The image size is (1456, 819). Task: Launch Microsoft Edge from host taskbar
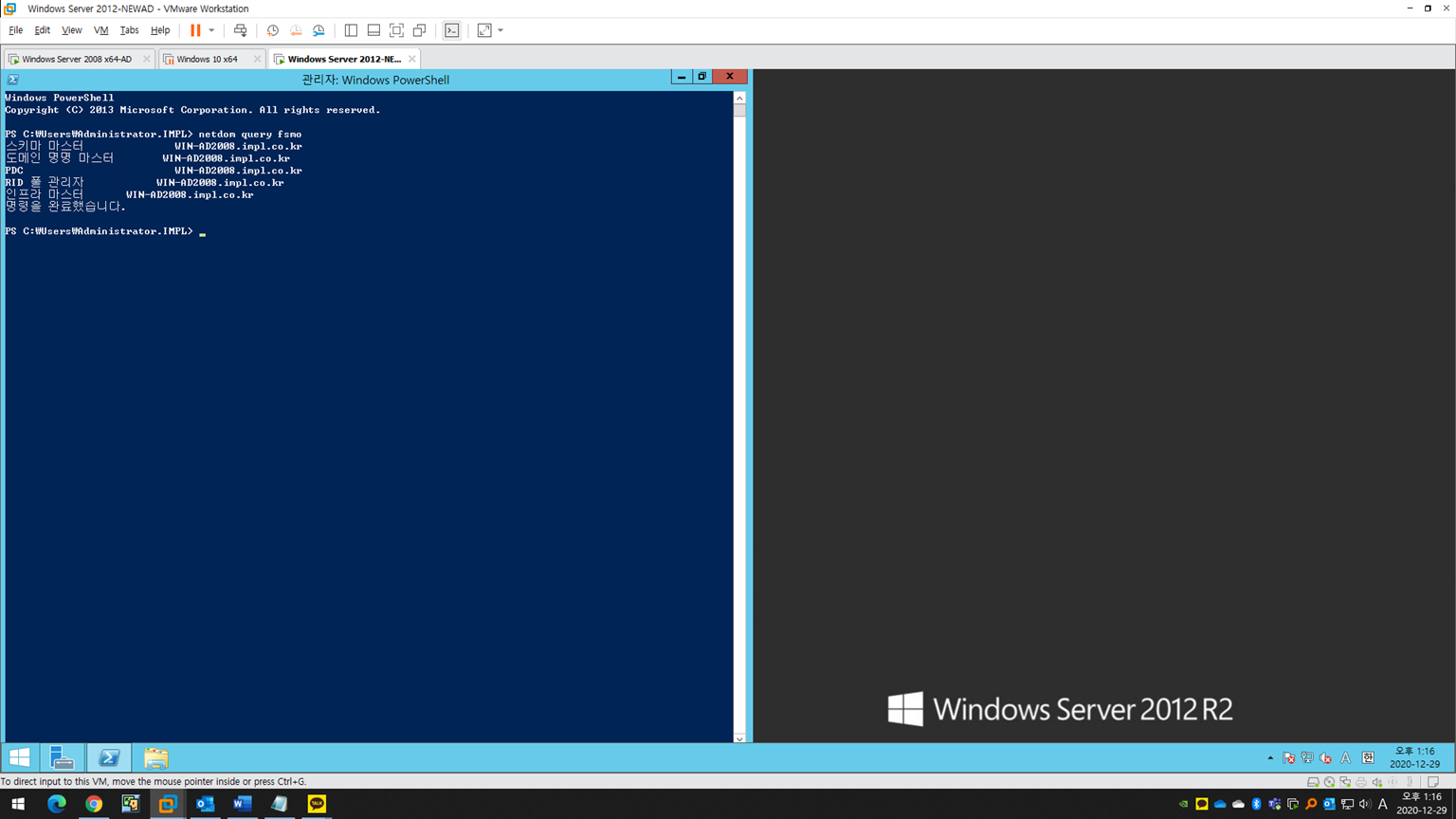(56, 804)
